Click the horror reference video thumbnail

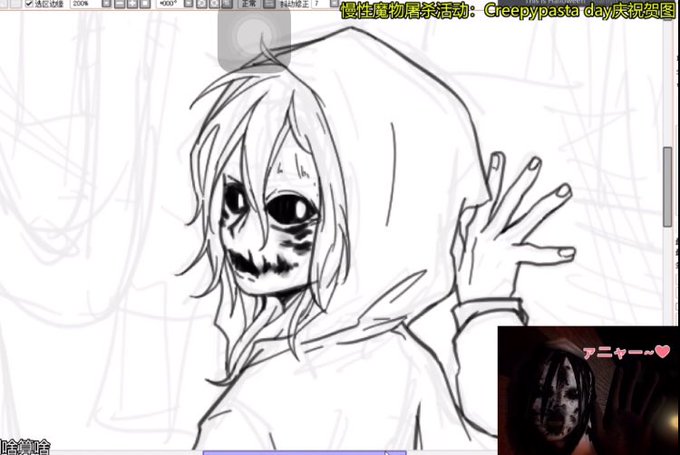coord(588,390)
